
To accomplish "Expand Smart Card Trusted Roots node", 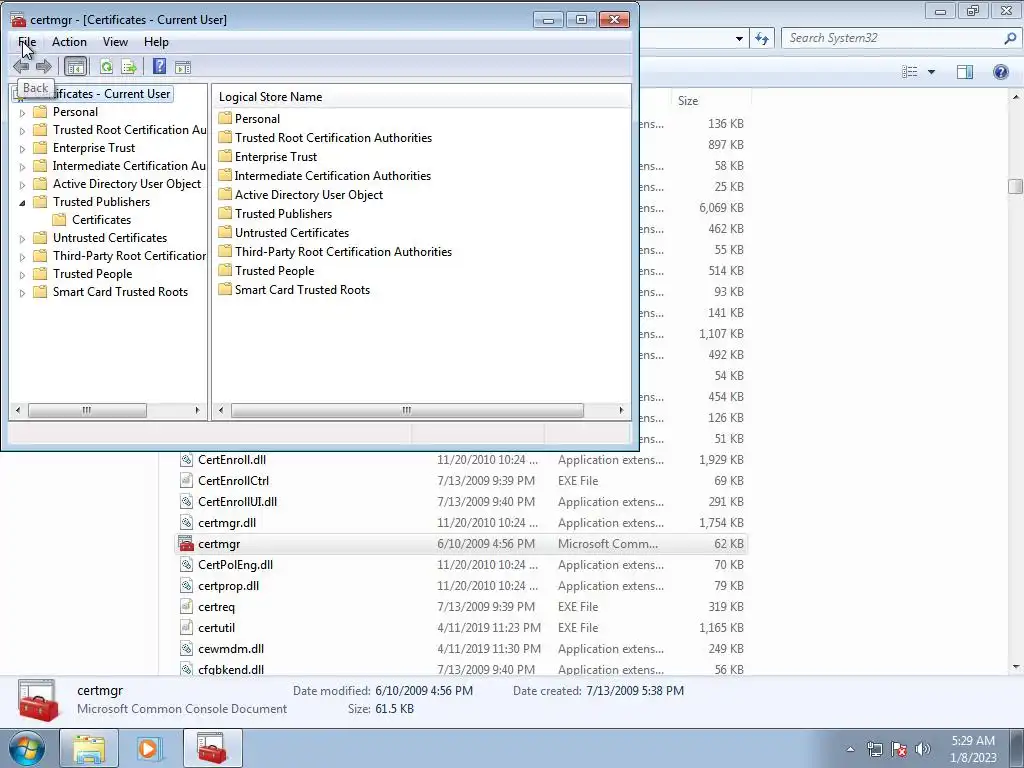I will [x=22, y=293].
